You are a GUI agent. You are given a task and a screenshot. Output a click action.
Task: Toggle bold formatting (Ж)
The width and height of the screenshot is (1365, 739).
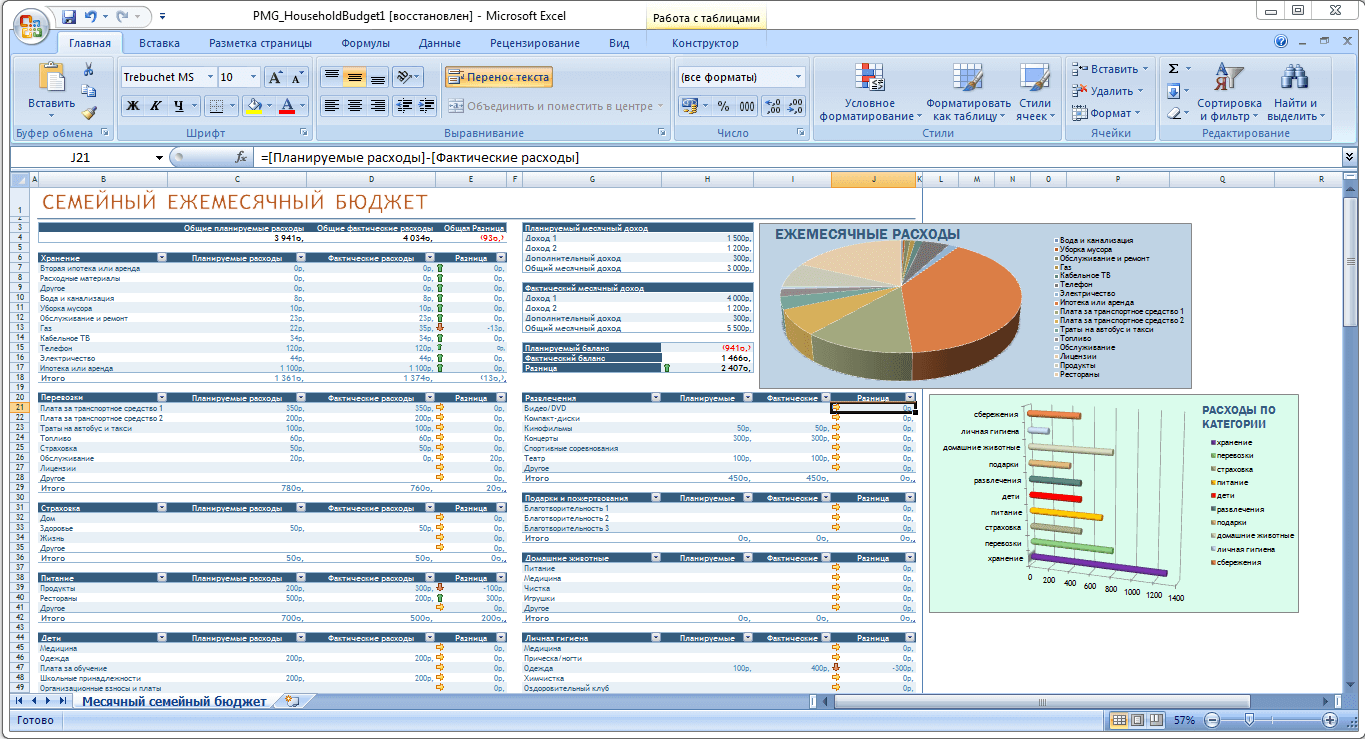(x=132, y=106)
